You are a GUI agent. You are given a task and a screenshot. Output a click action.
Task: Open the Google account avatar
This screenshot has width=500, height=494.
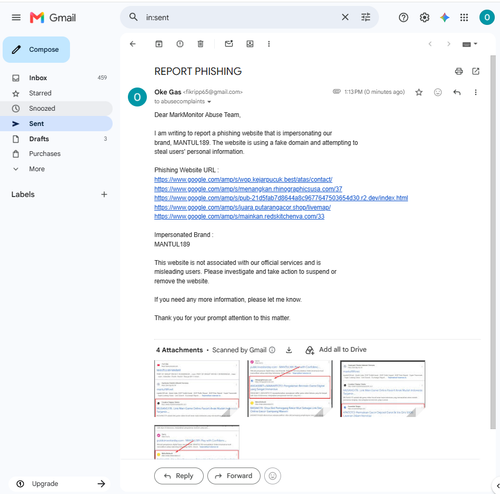(x=487, y=17)
